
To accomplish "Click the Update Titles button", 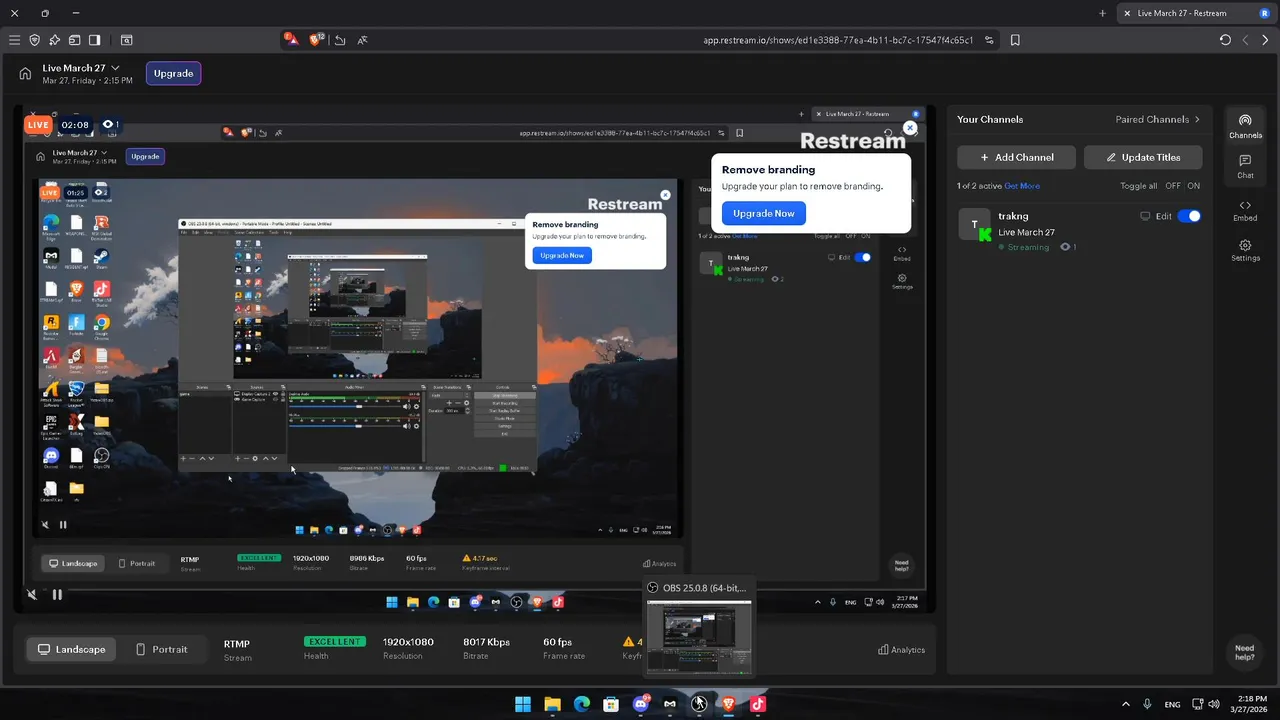I will pos(1142,157).
